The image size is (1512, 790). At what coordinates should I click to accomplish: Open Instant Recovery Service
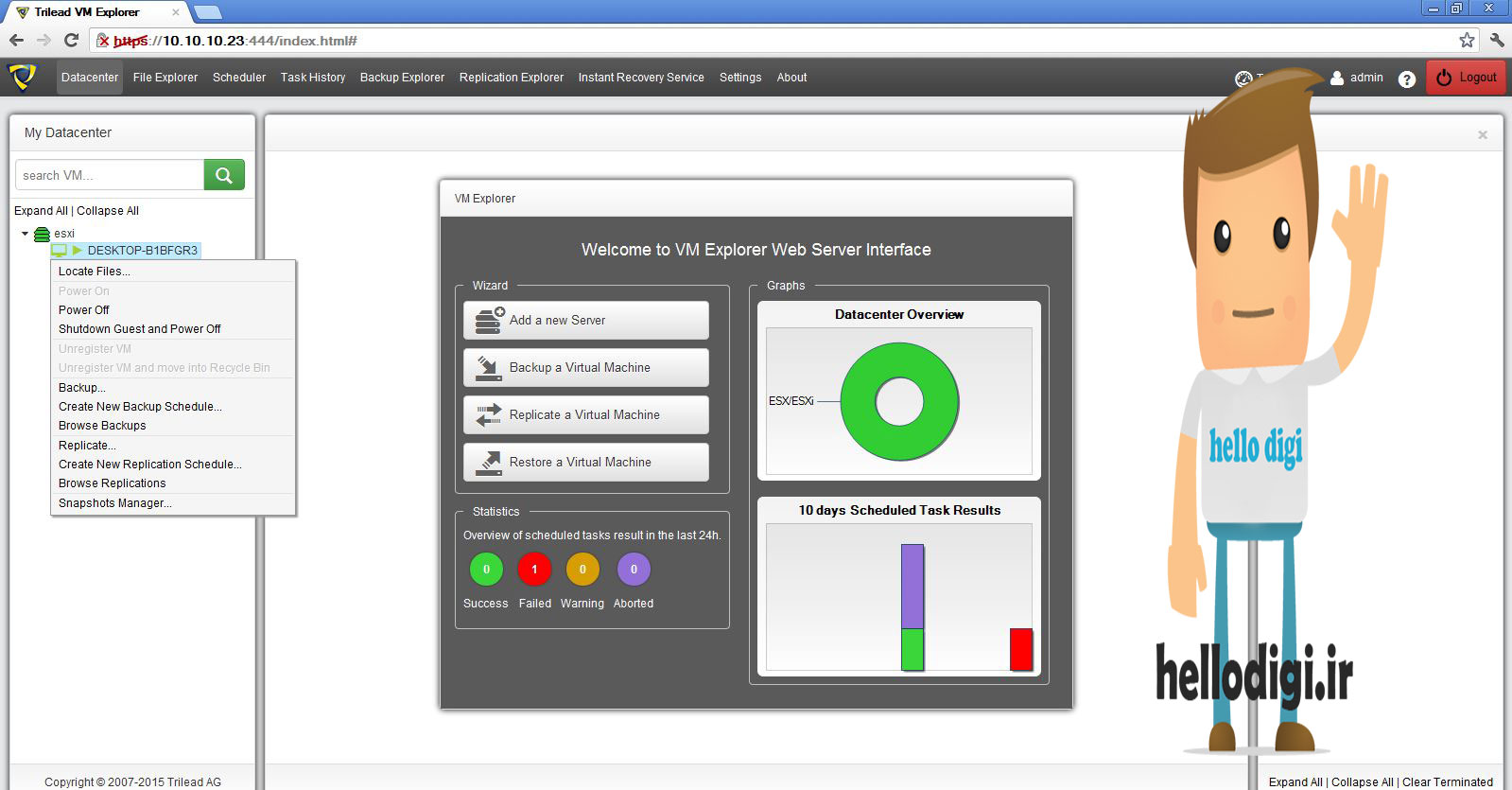click(x=641, y=78)
